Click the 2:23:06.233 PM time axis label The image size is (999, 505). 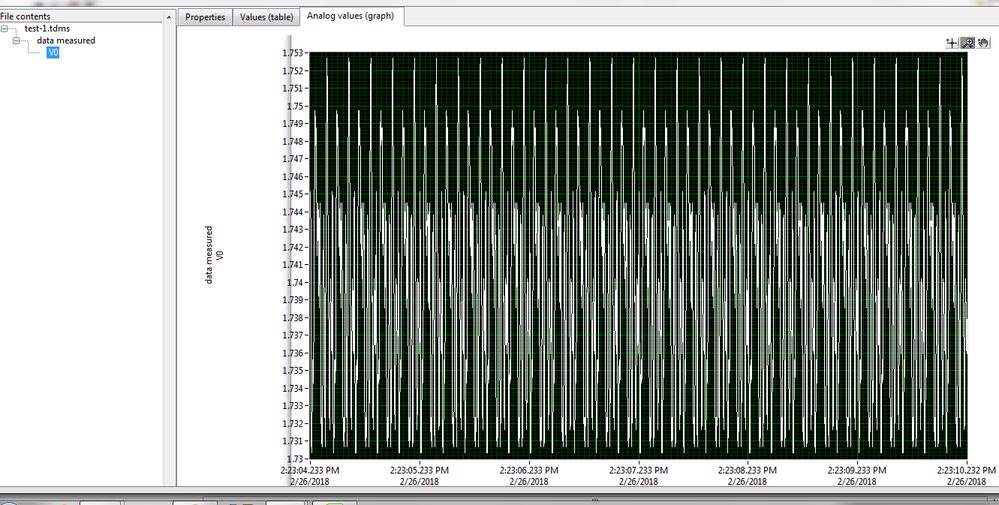[x=529, y=470]
